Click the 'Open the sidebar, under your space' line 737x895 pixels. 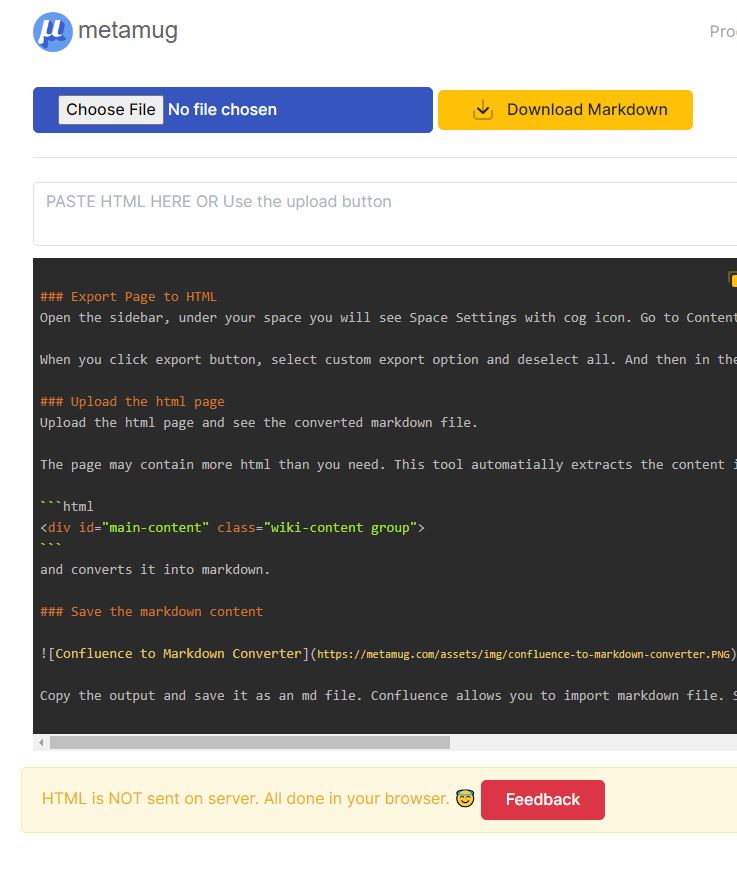pos(388,318)
